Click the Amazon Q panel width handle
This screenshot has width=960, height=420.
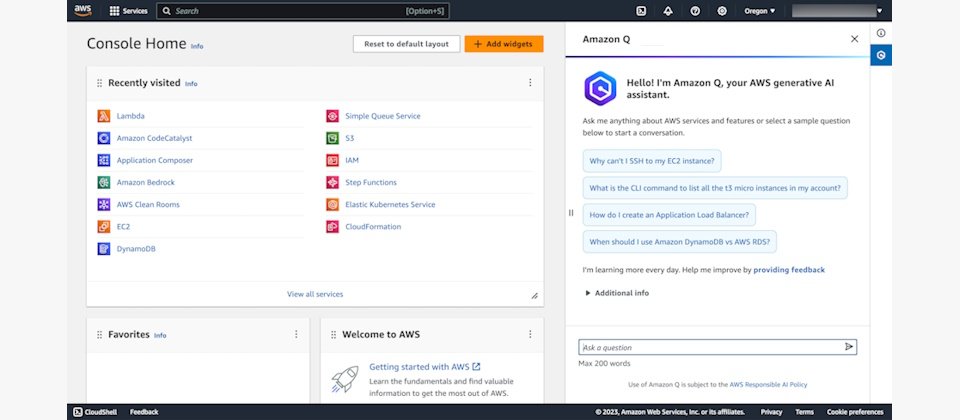coord(571,212)
